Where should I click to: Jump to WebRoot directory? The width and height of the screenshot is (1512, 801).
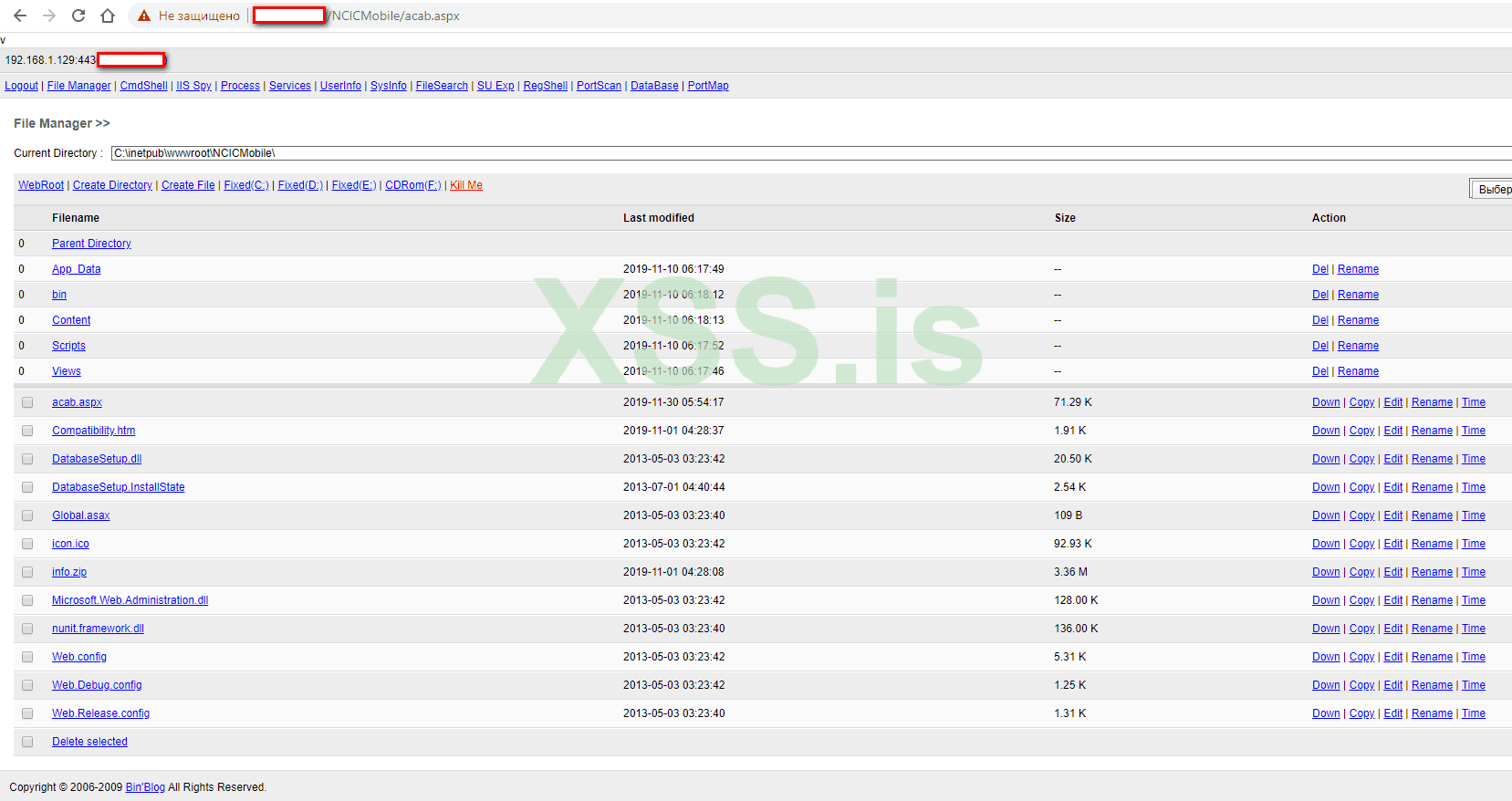[41, 185]
